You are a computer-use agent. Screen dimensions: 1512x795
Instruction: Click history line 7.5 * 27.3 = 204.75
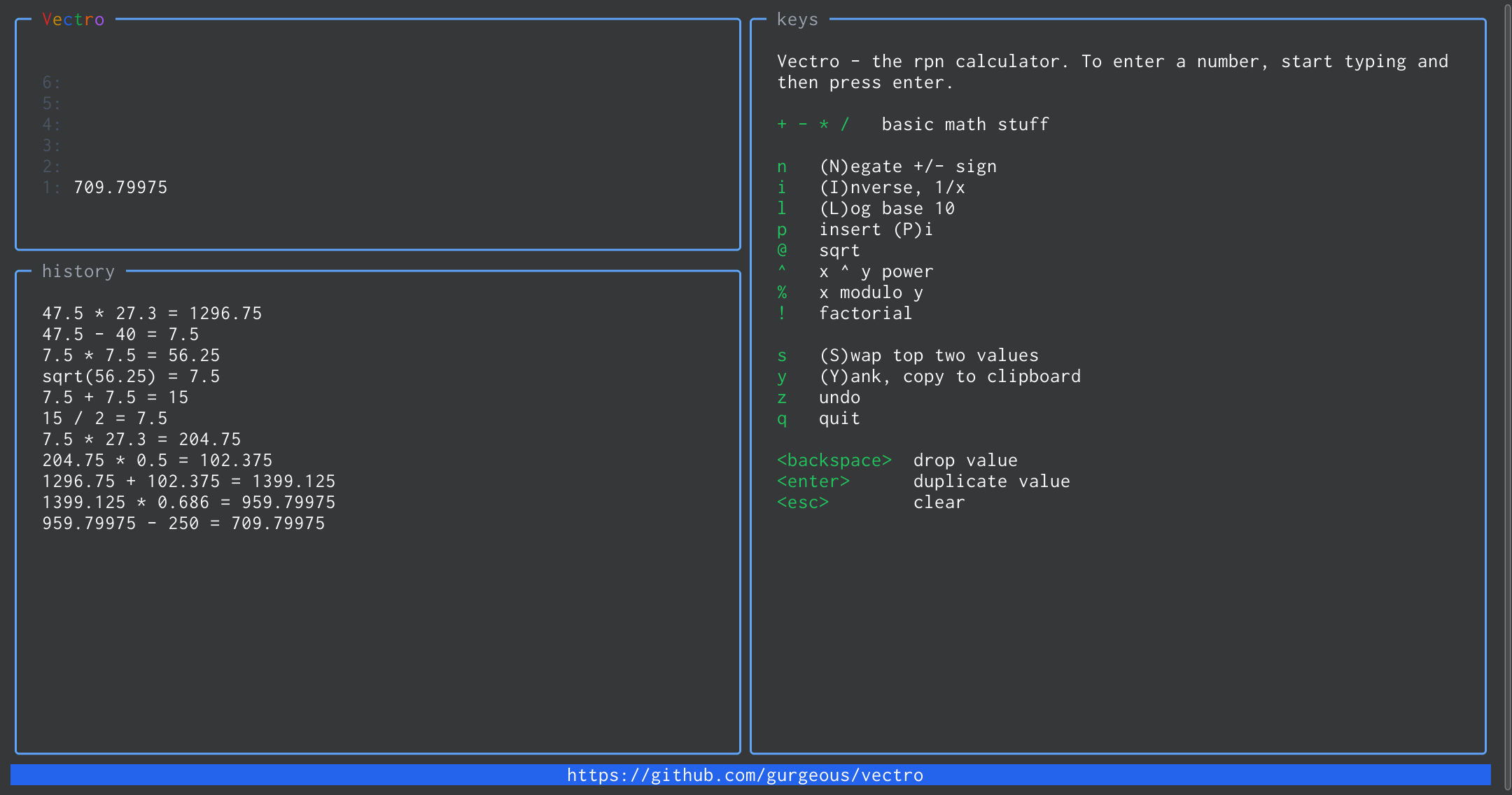tap(141, 439)
